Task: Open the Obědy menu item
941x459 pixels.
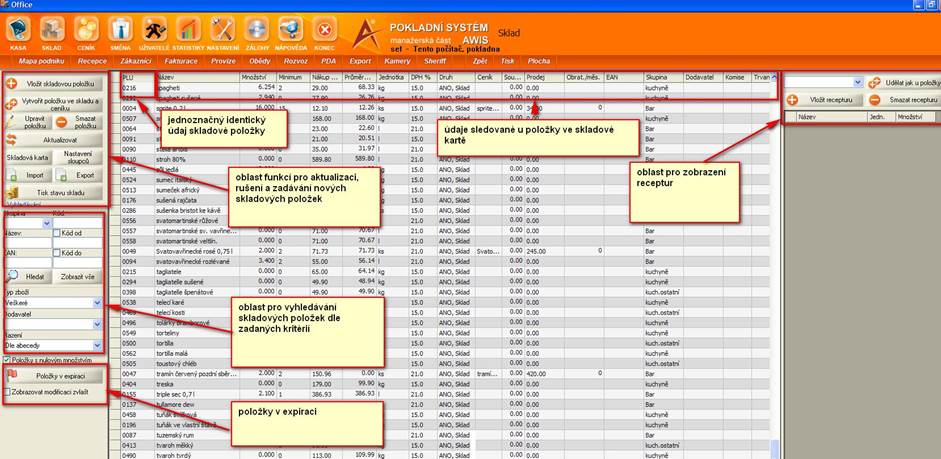Action: click(260, 61)
